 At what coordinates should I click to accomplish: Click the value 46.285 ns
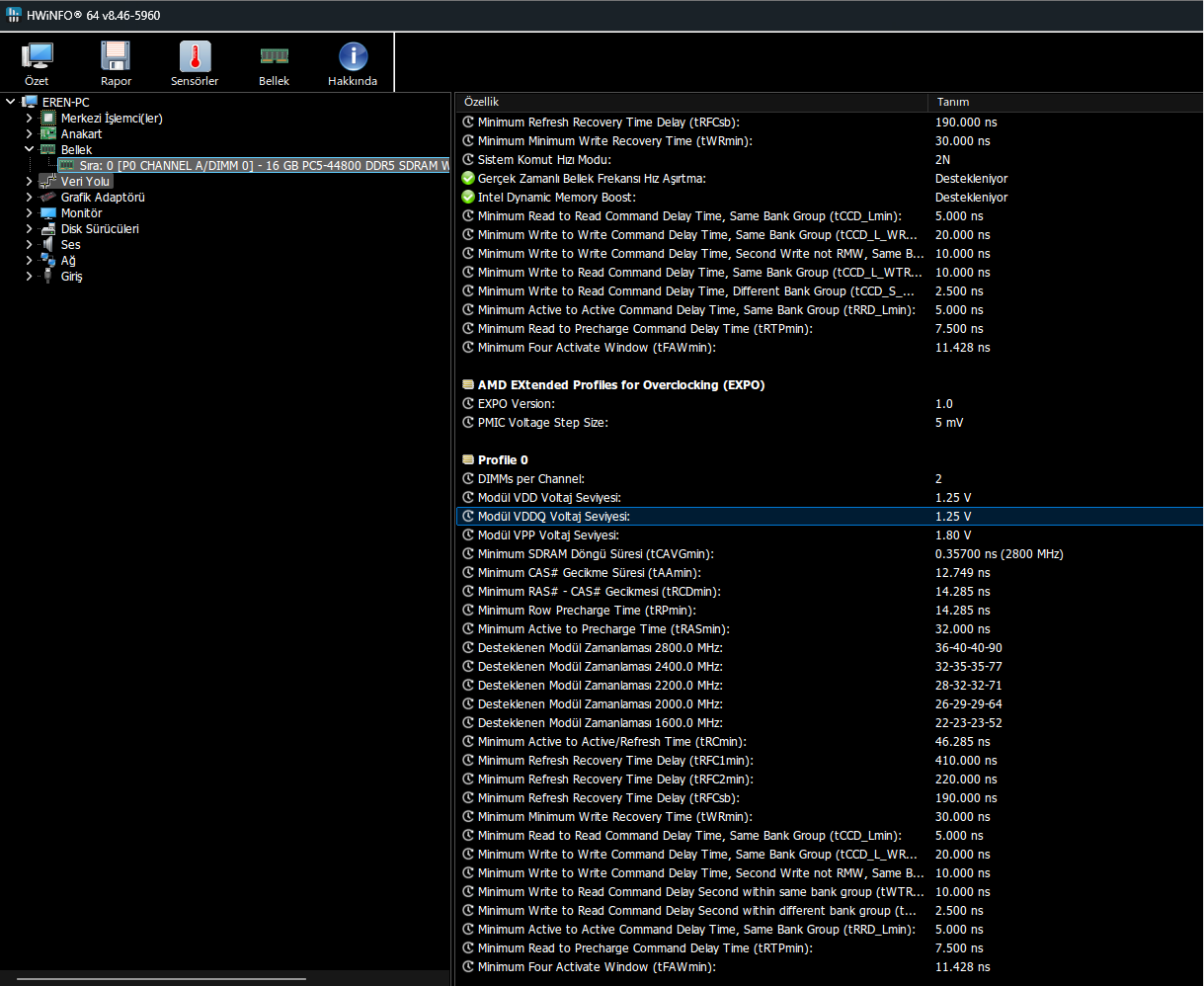[x=963, y=742]
